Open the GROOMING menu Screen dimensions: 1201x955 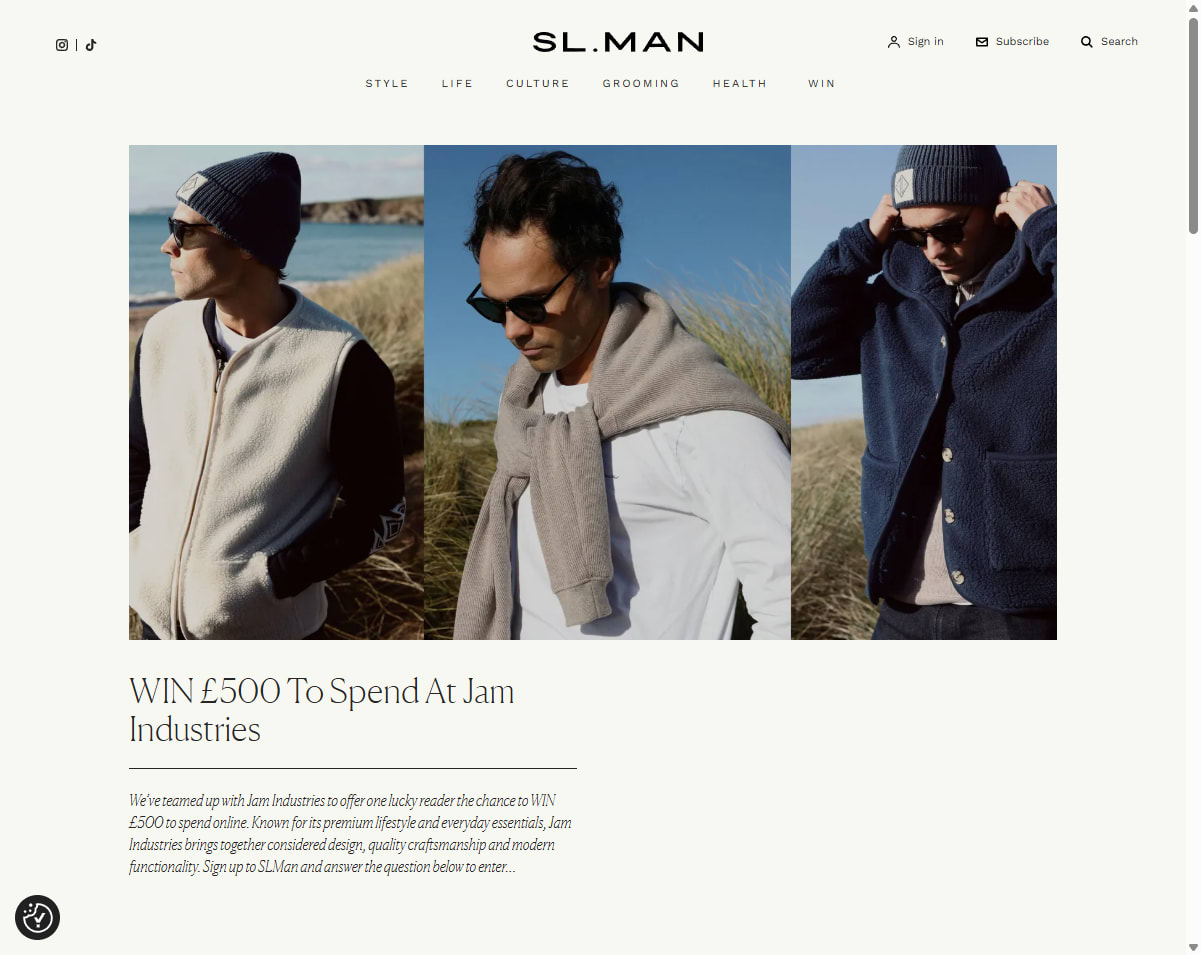641,84
